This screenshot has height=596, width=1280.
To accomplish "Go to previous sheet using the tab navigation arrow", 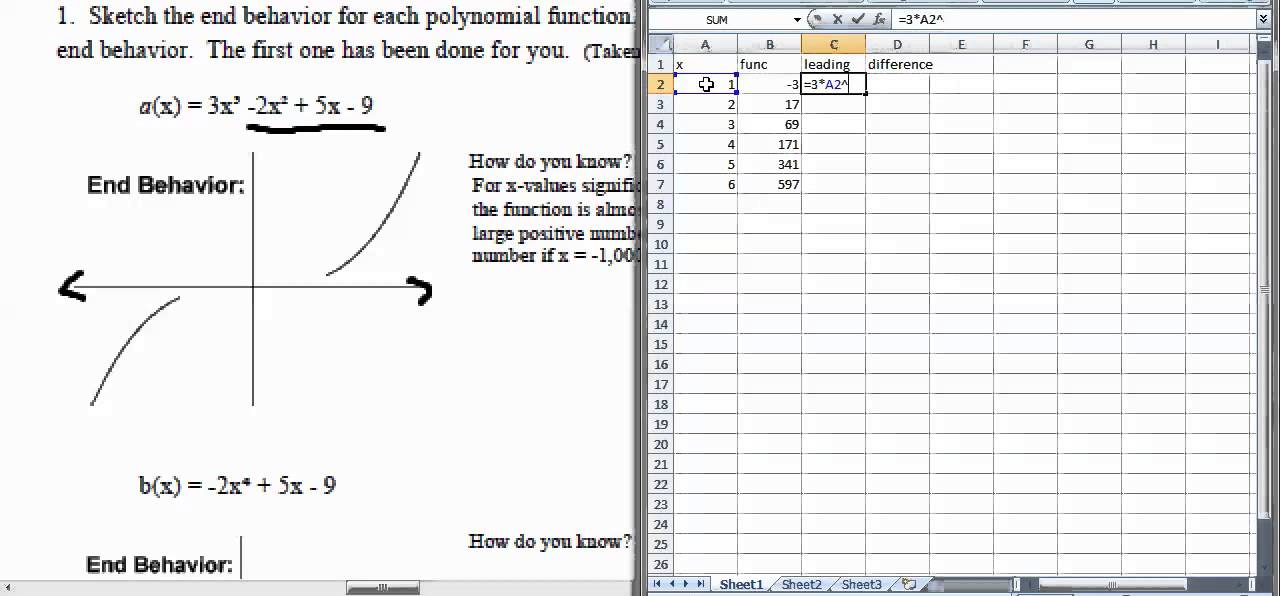I will (672, 584).
